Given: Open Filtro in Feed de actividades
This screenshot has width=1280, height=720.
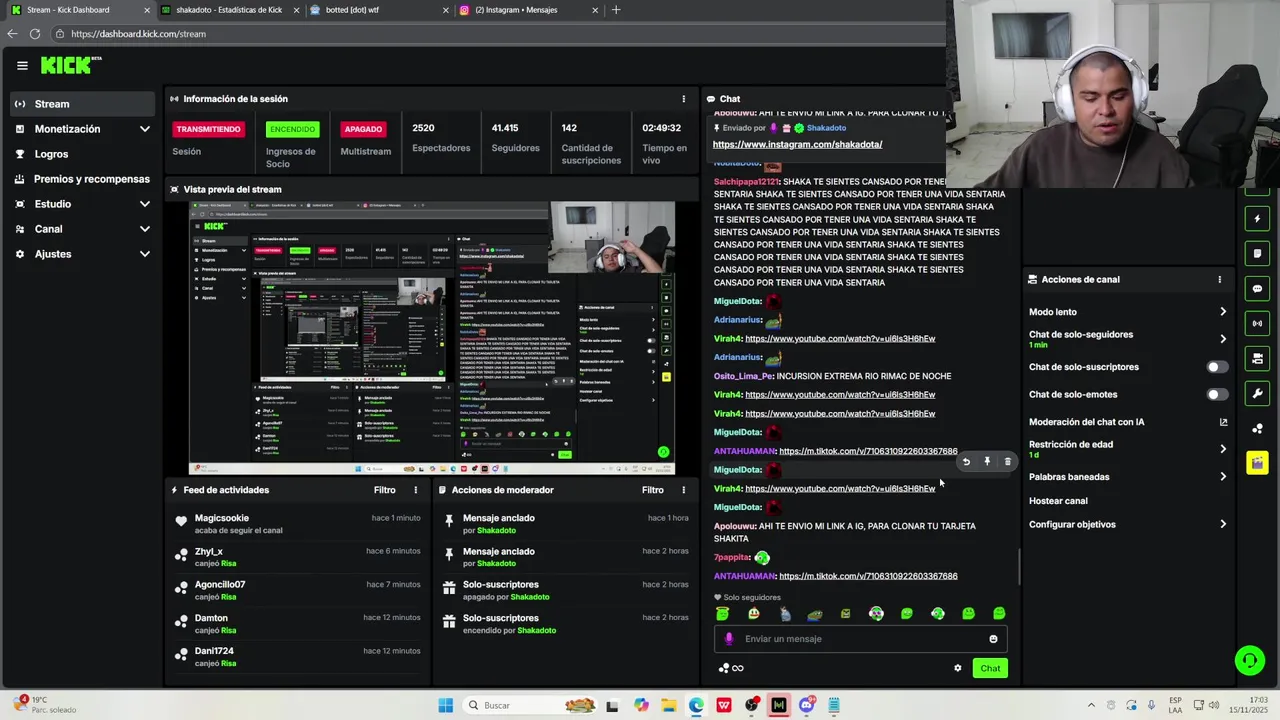Looking at the screenshot, I should [385, 490].
